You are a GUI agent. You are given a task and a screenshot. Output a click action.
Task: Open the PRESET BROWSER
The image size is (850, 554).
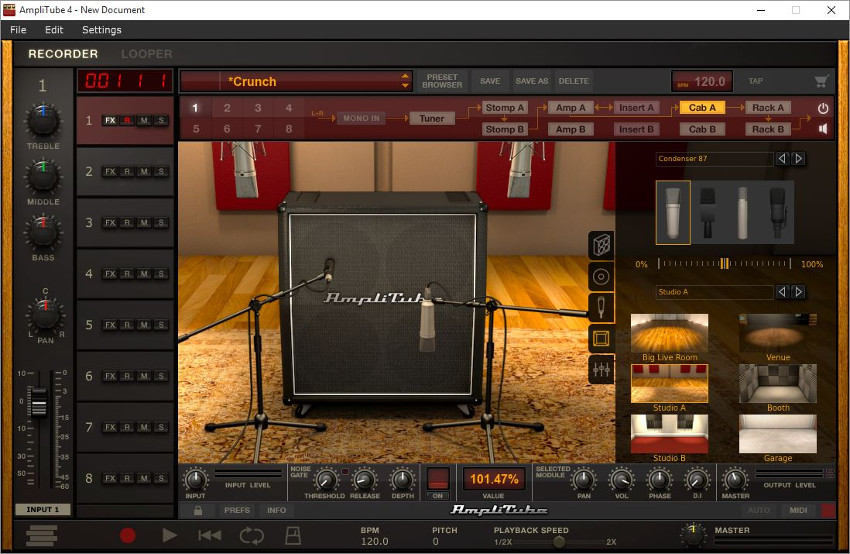coord(442,81)
